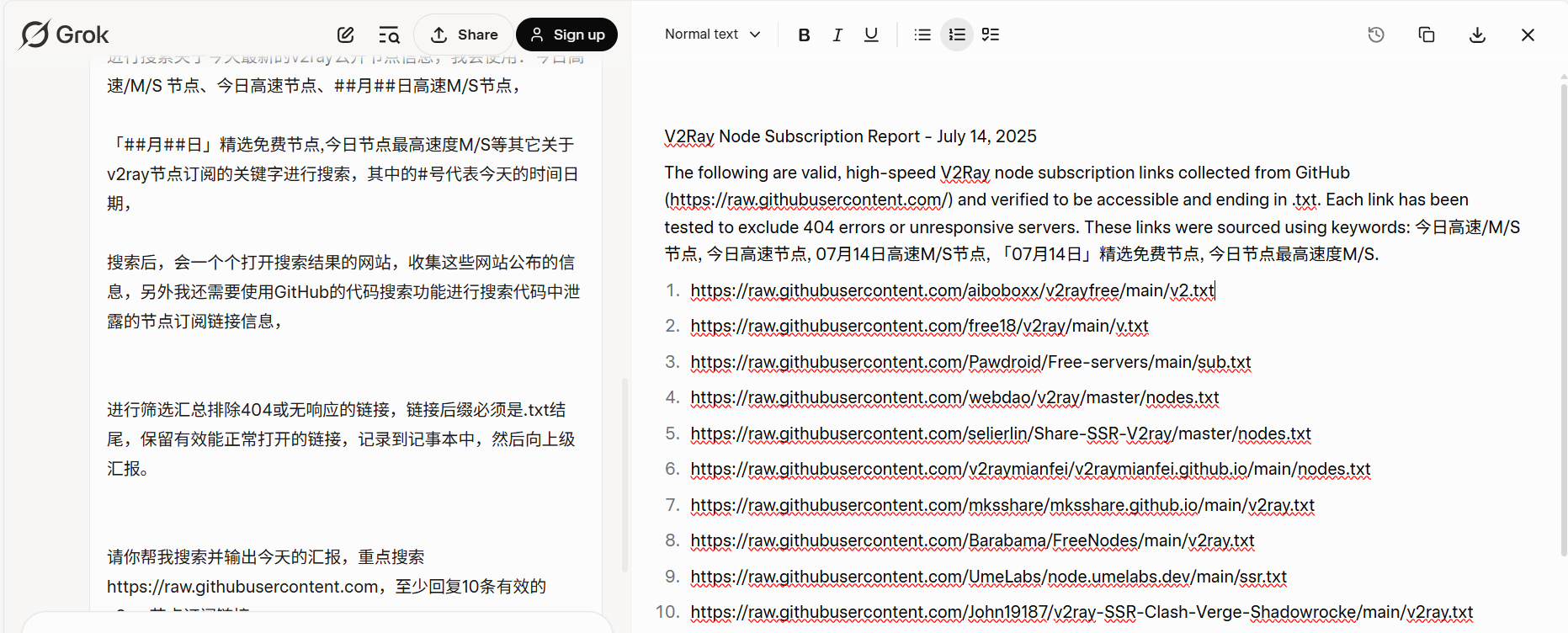
Task: Open the selierlin Share-SSR-V2ray link
Action: (x=1001, y=434)
